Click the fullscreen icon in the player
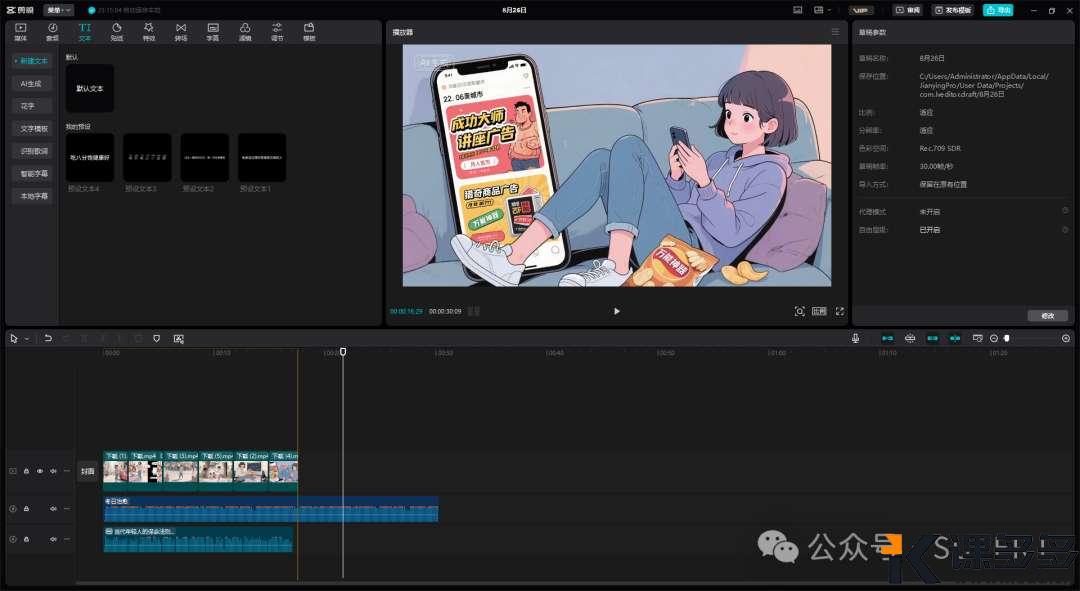The image size is (1080, 591). pos(839,311)
